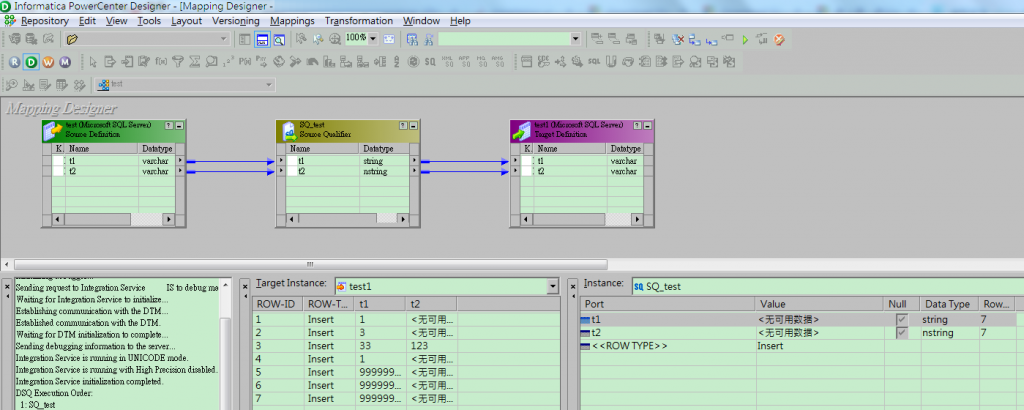Minimize the SQ_test Source Qualifier box

(x=414, y=125)
